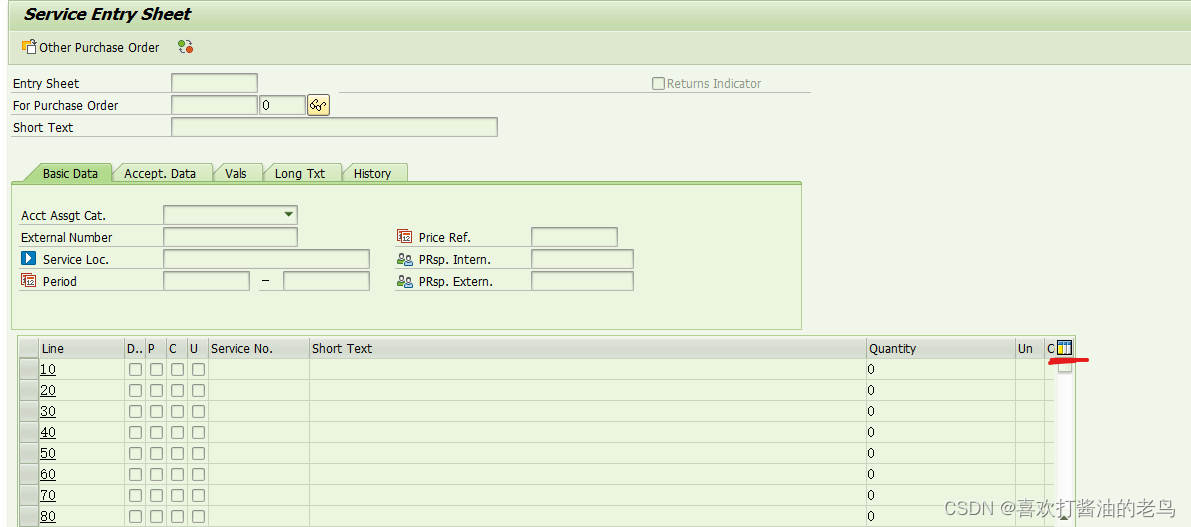
Task: Click the PRsp. Extern. person icon
Action: point(404,281)
